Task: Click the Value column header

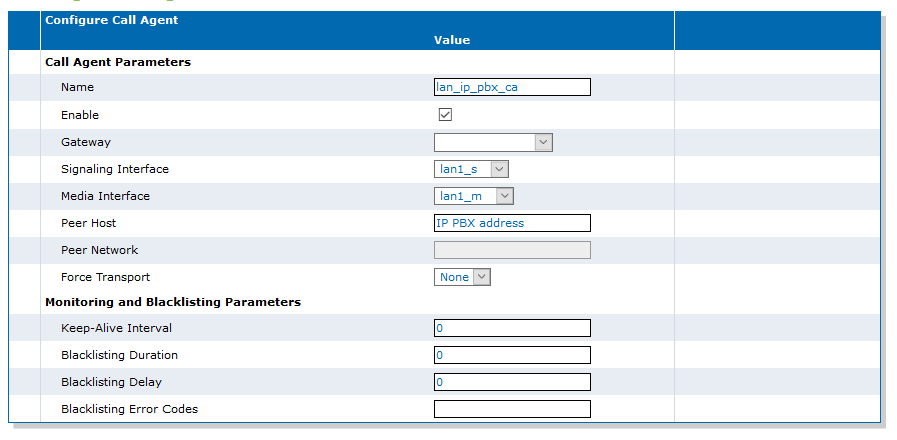Action: (452, 40)
